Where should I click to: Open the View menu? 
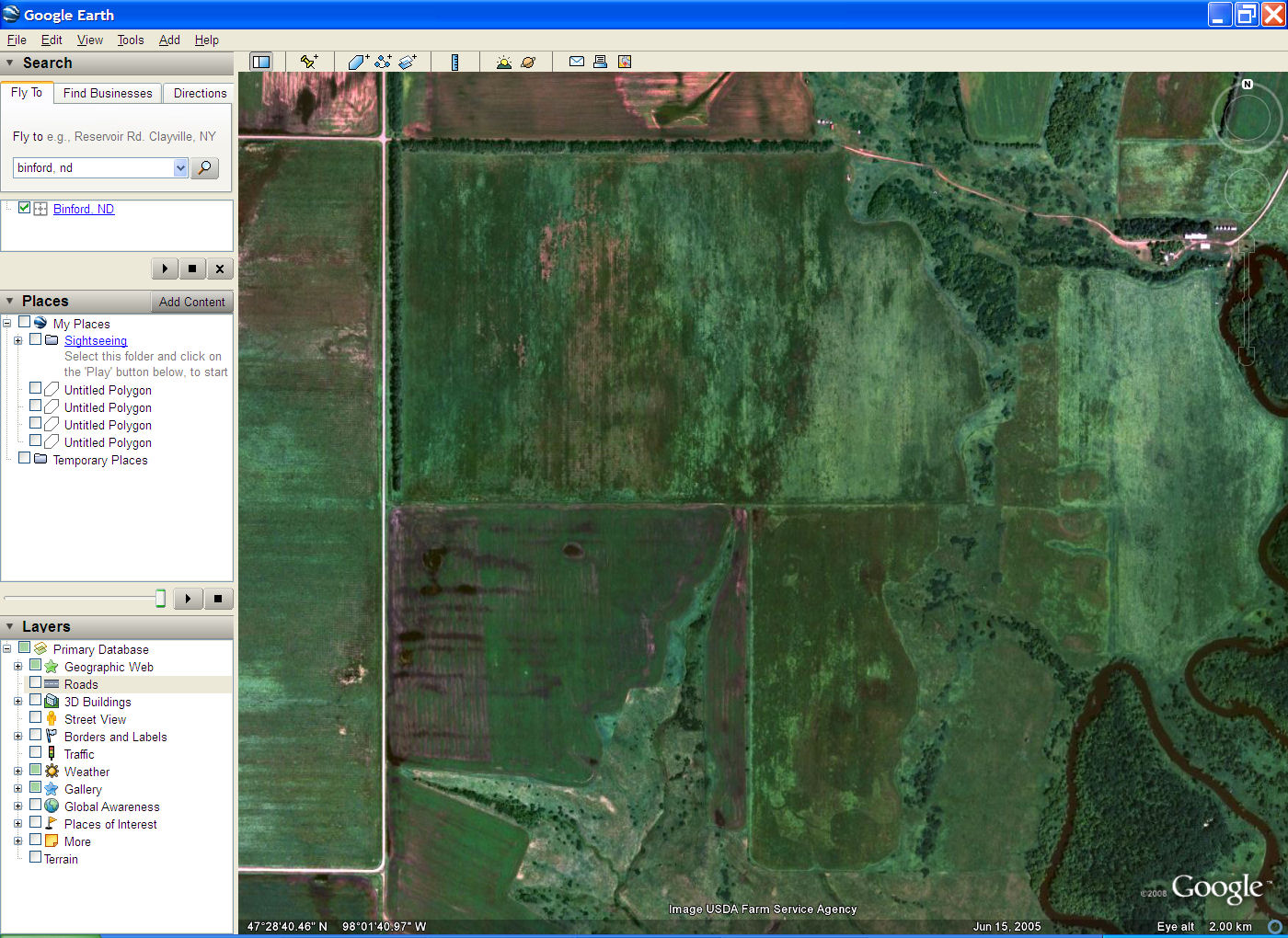90,40
